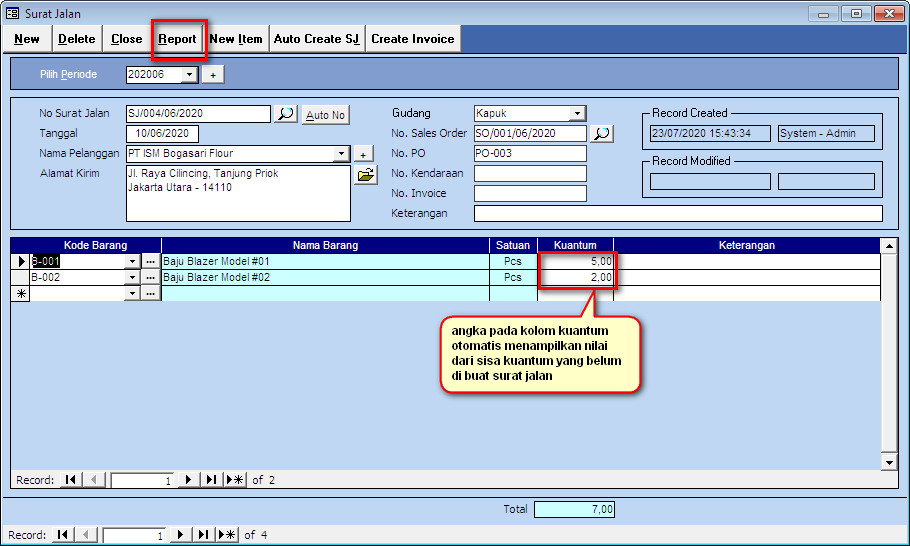This screenshot has height=546, width=910.
Task: Click Nama Barang column header
Action: [326, 245]
